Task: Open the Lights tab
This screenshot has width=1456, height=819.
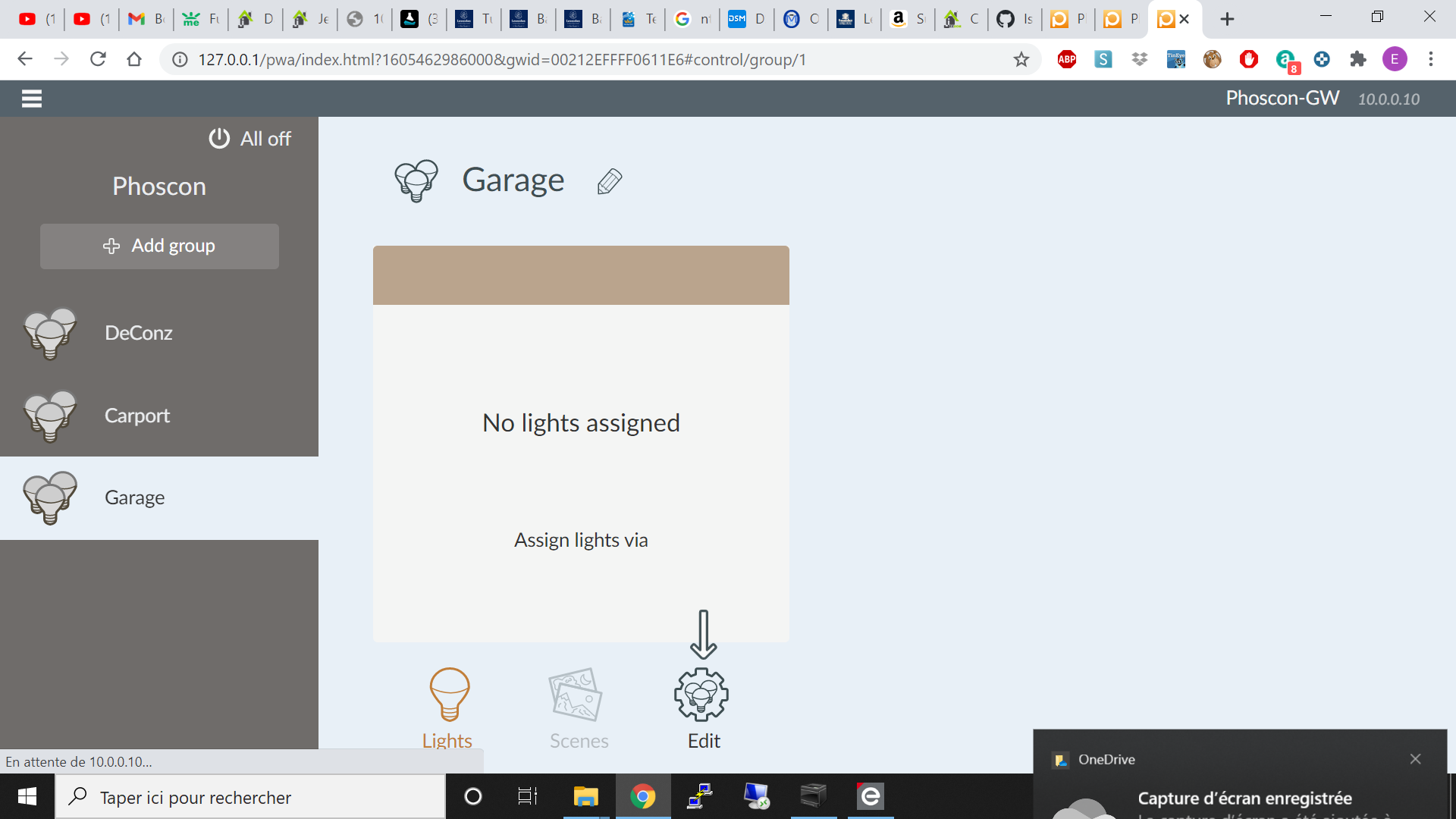Action: [449, 707]
